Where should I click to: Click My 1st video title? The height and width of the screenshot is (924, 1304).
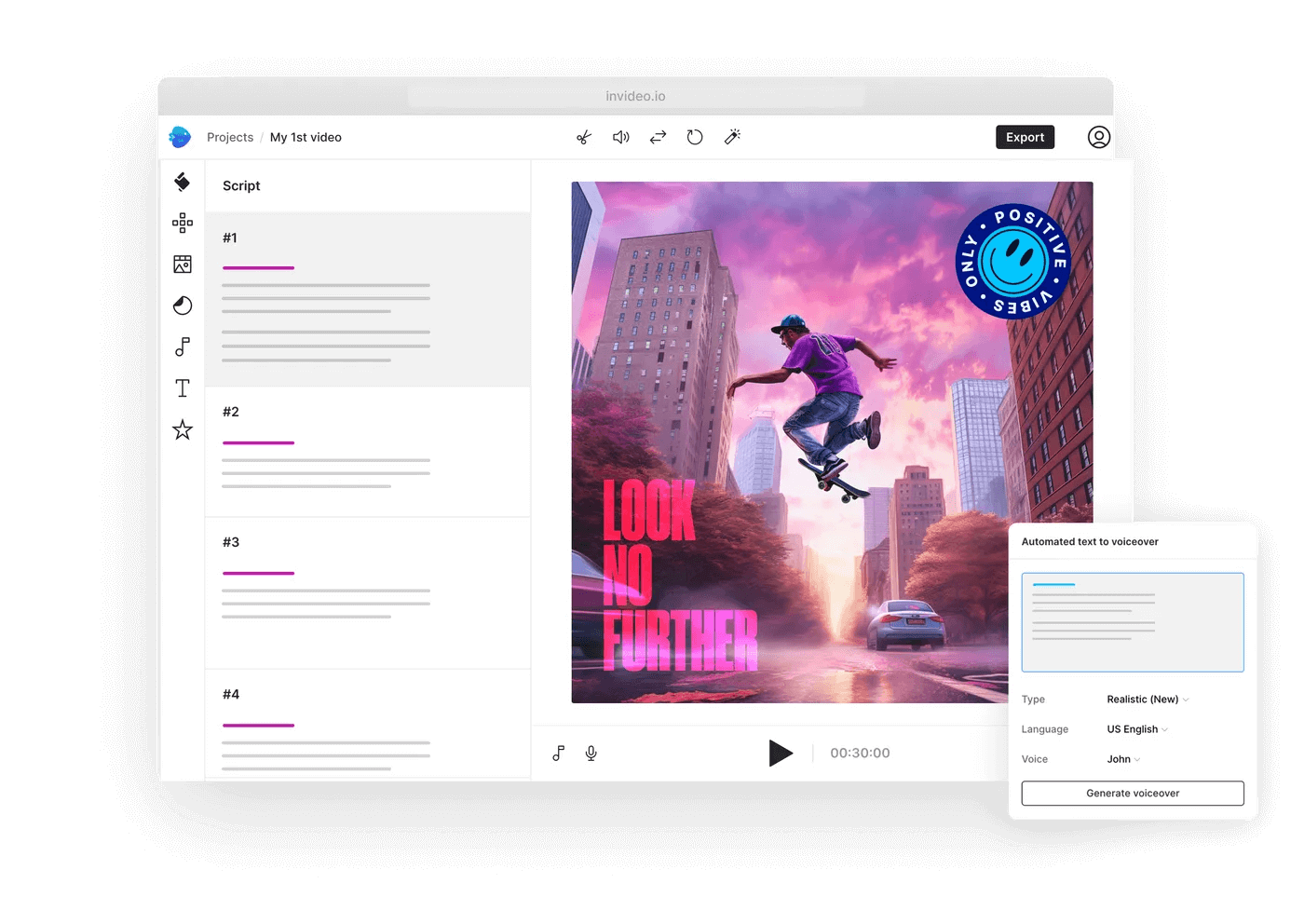pyautogui.click(x=306, y=137)
